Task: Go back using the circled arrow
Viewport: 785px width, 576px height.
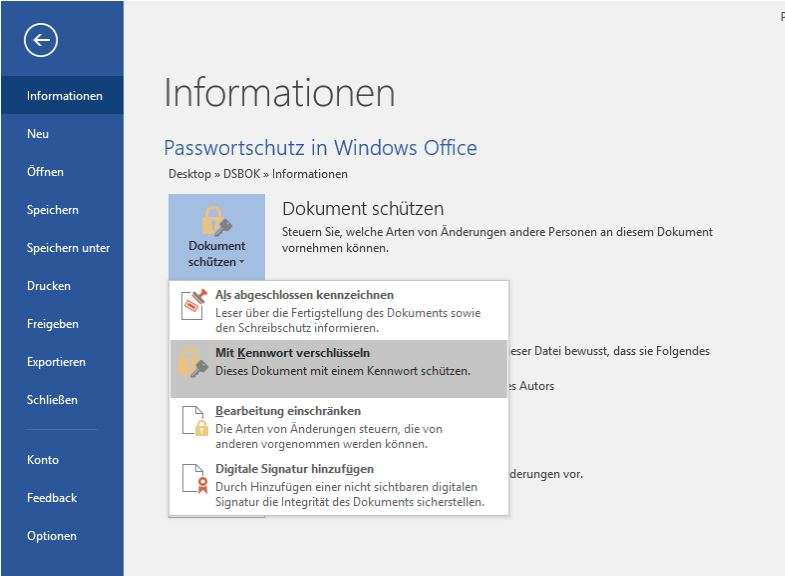Action: [x=41, y=40]
